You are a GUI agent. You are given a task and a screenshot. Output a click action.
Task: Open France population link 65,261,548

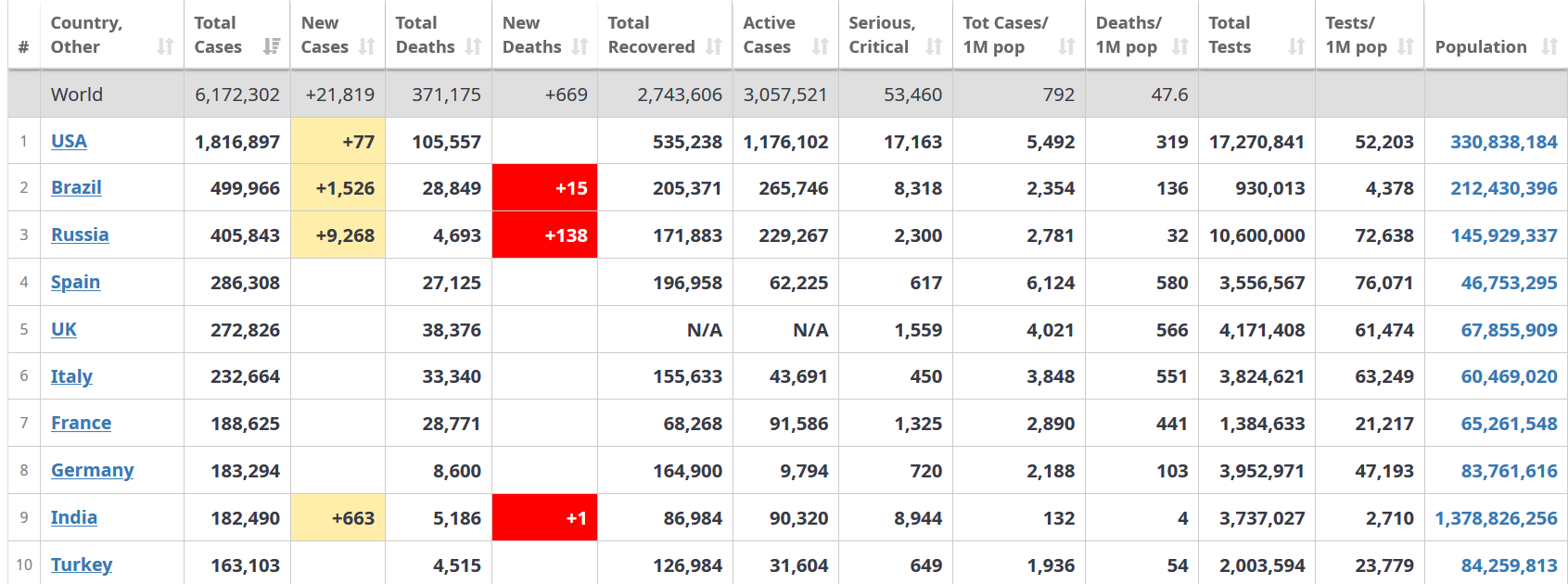(x=1510, y=424)
